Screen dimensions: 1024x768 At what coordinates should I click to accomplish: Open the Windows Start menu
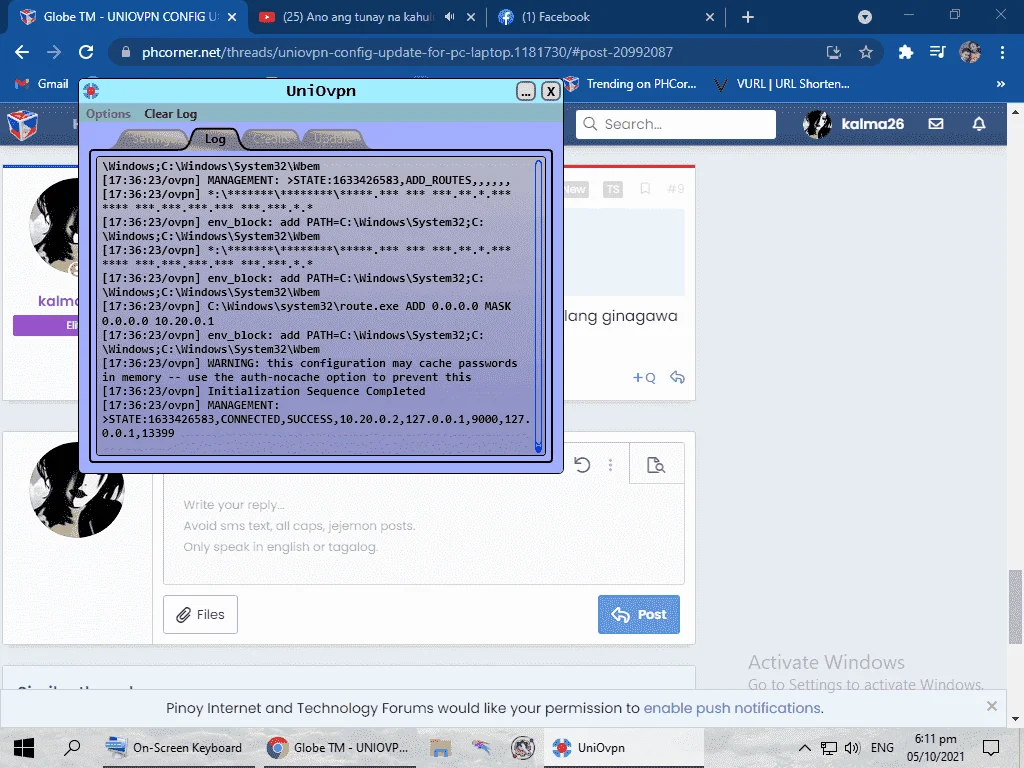click(24, 748)
